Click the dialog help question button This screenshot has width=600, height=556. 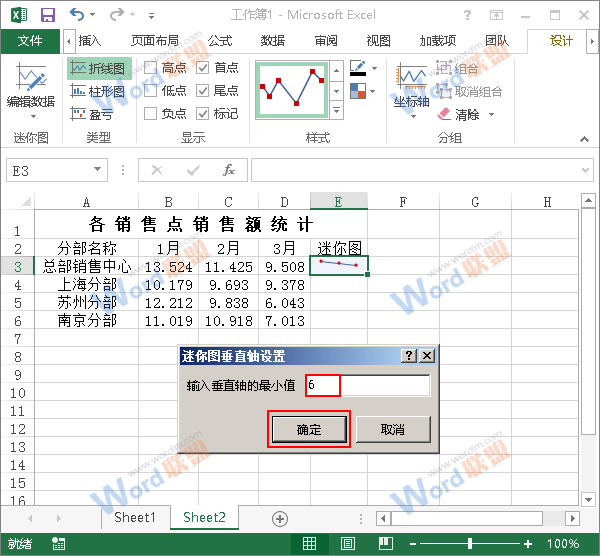pyautogui.click(x=409, y=356)
